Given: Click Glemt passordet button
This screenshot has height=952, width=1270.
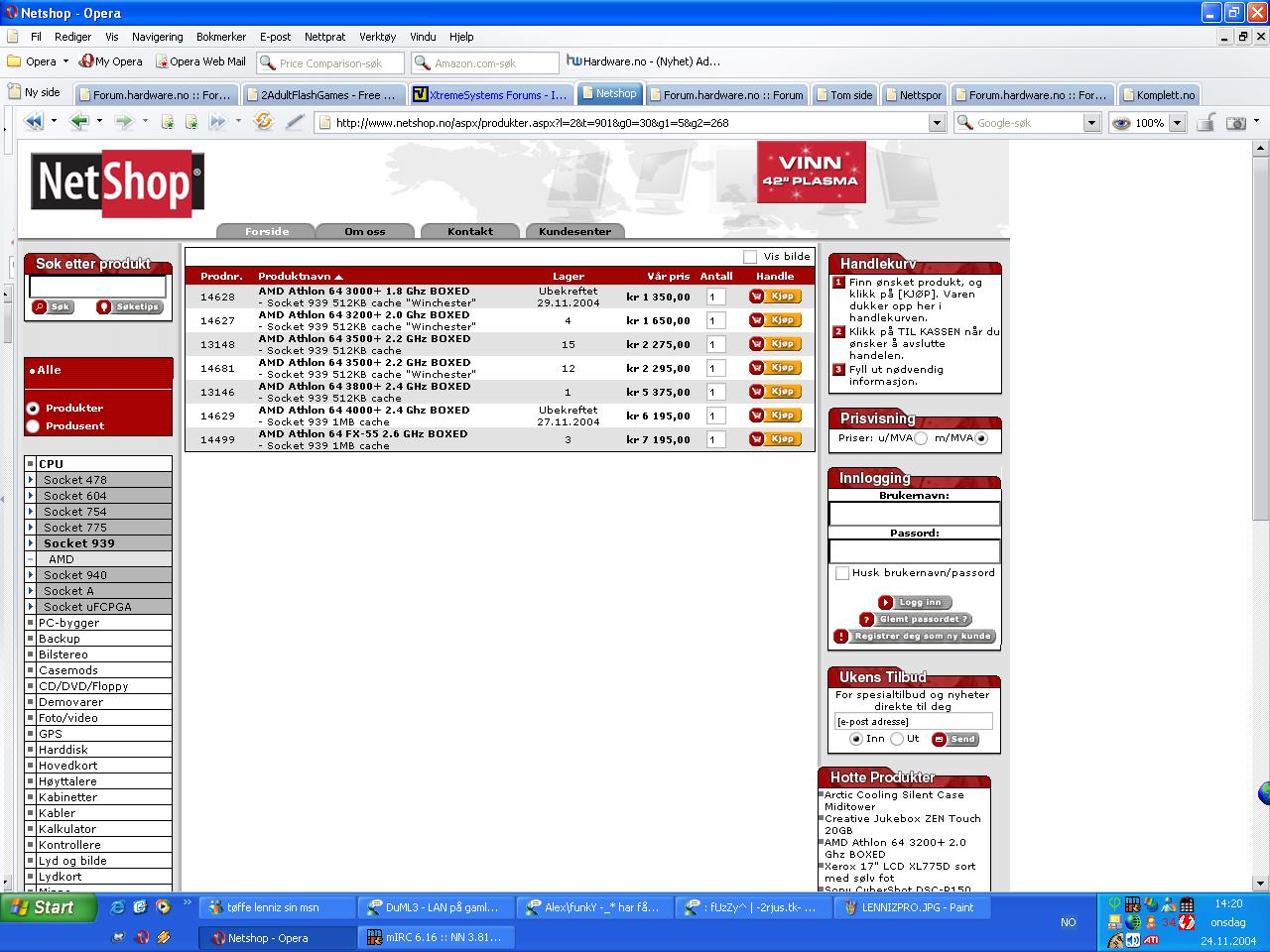Looking at the screenshot, I should point(915,619).
